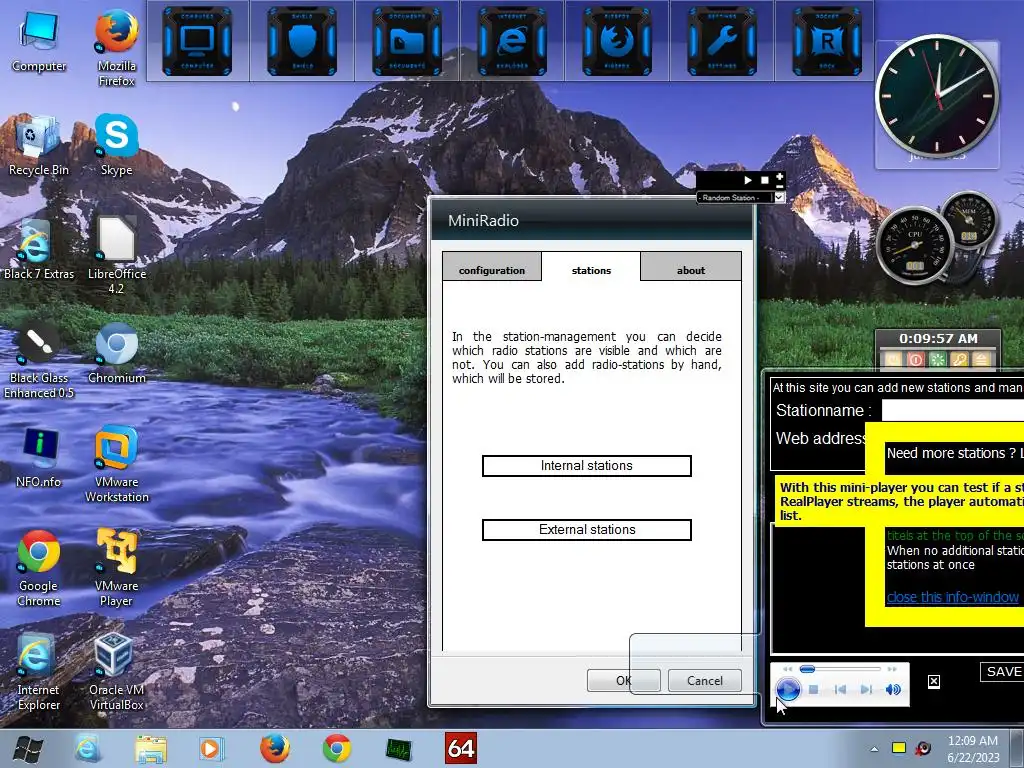Click the key lock icon in clock gadget

tap(959, 360)
